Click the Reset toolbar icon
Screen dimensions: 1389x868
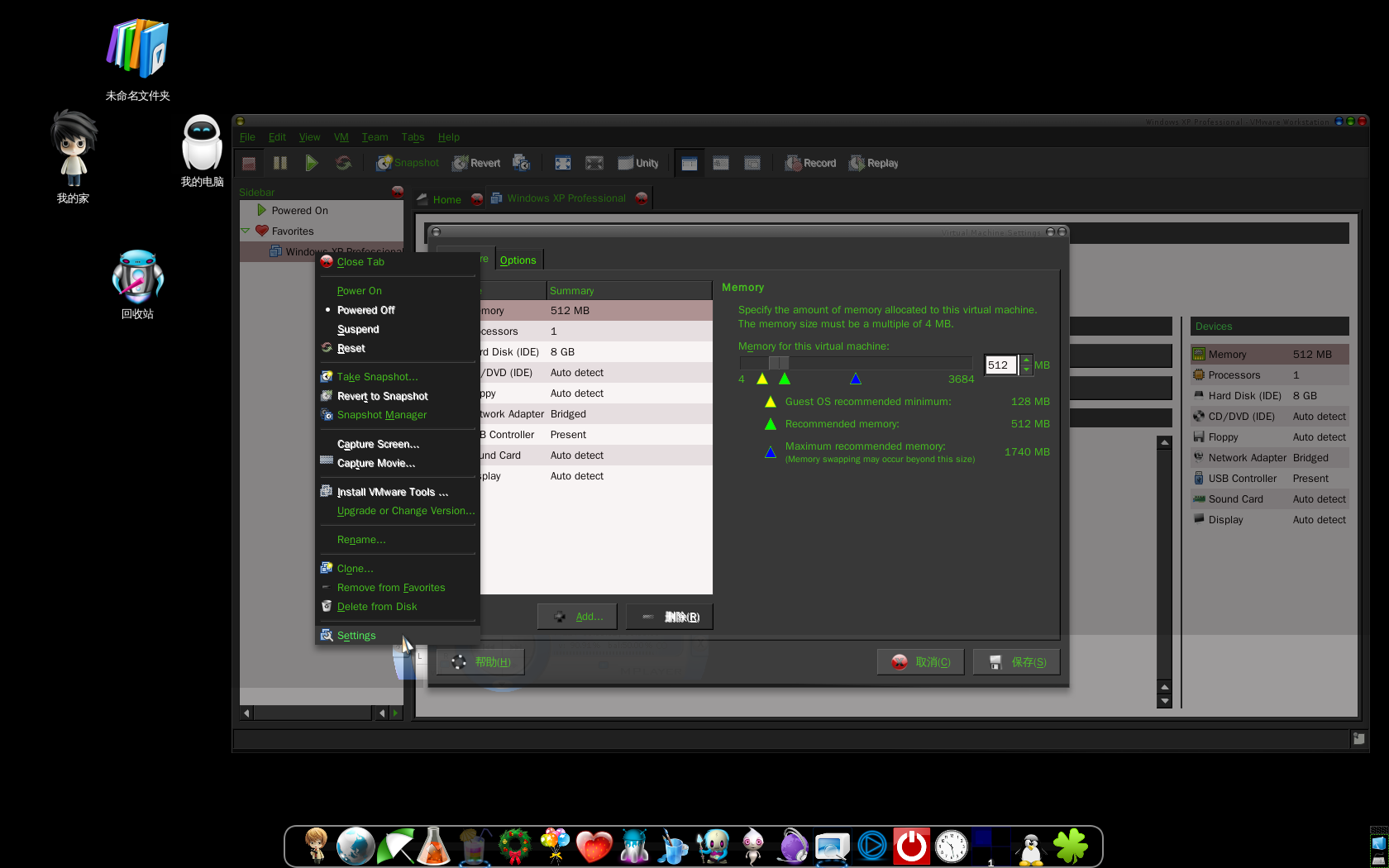[343, 163]
